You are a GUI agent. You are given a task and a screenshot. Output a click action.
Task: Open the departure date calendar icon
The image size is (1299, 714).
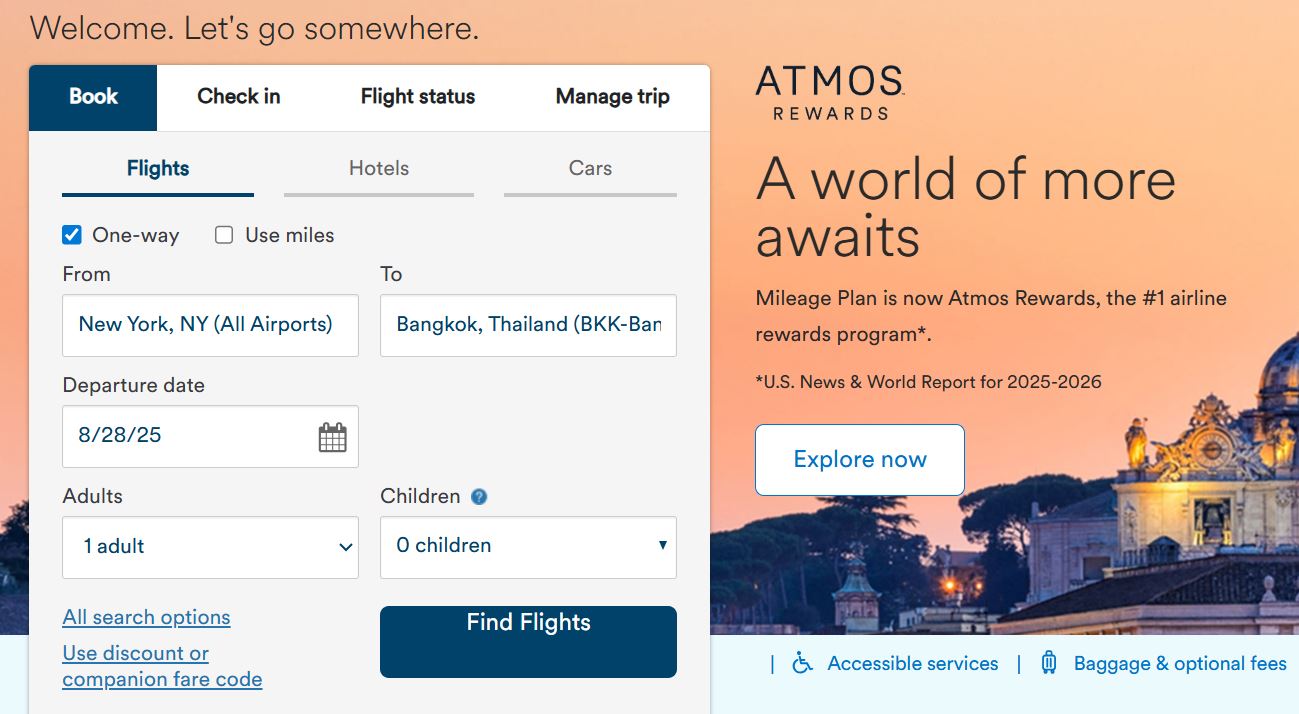click(332, 437)
